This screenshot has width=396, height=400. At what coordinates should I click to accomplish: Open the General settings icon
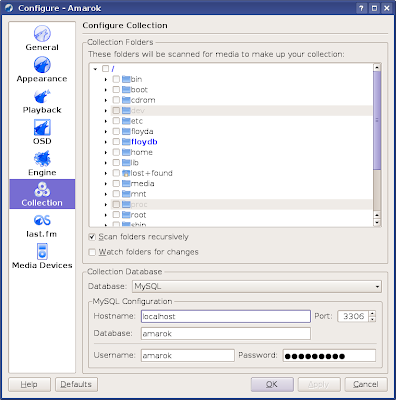(x=42, y=34)
